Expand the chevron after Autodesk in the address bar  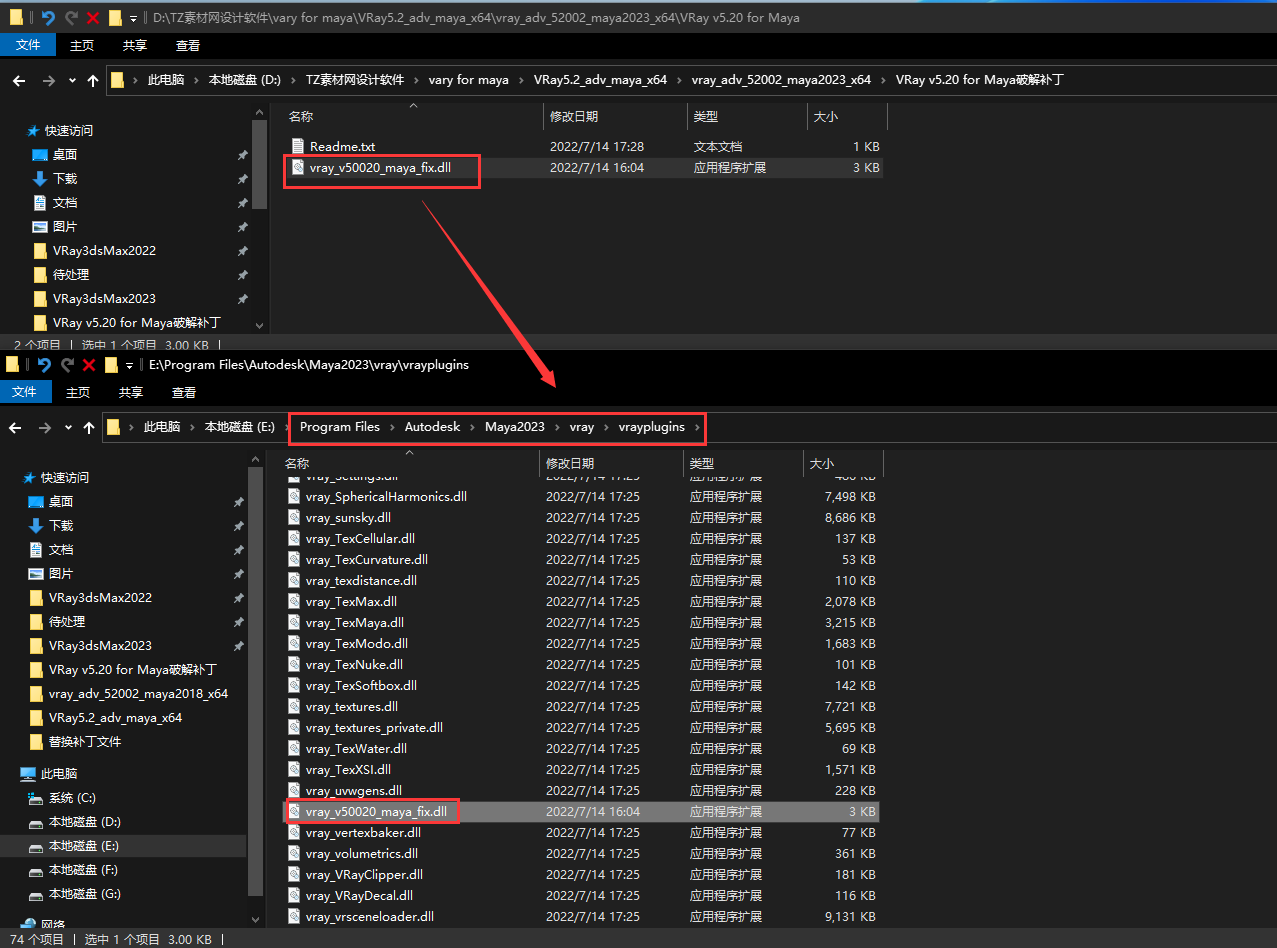pos(473,427)
